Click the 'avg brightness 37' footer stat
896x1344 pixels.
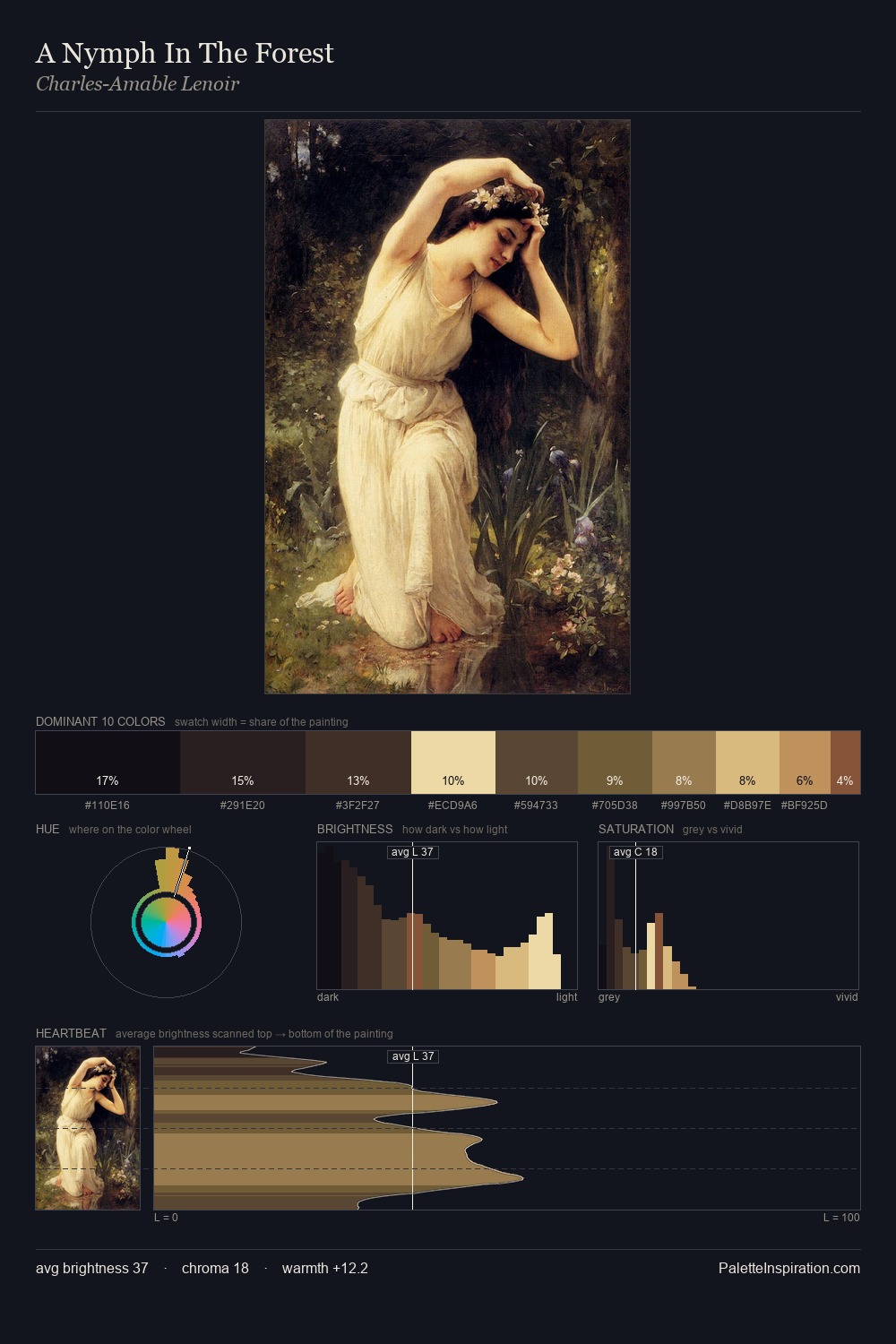(91, 1268)
